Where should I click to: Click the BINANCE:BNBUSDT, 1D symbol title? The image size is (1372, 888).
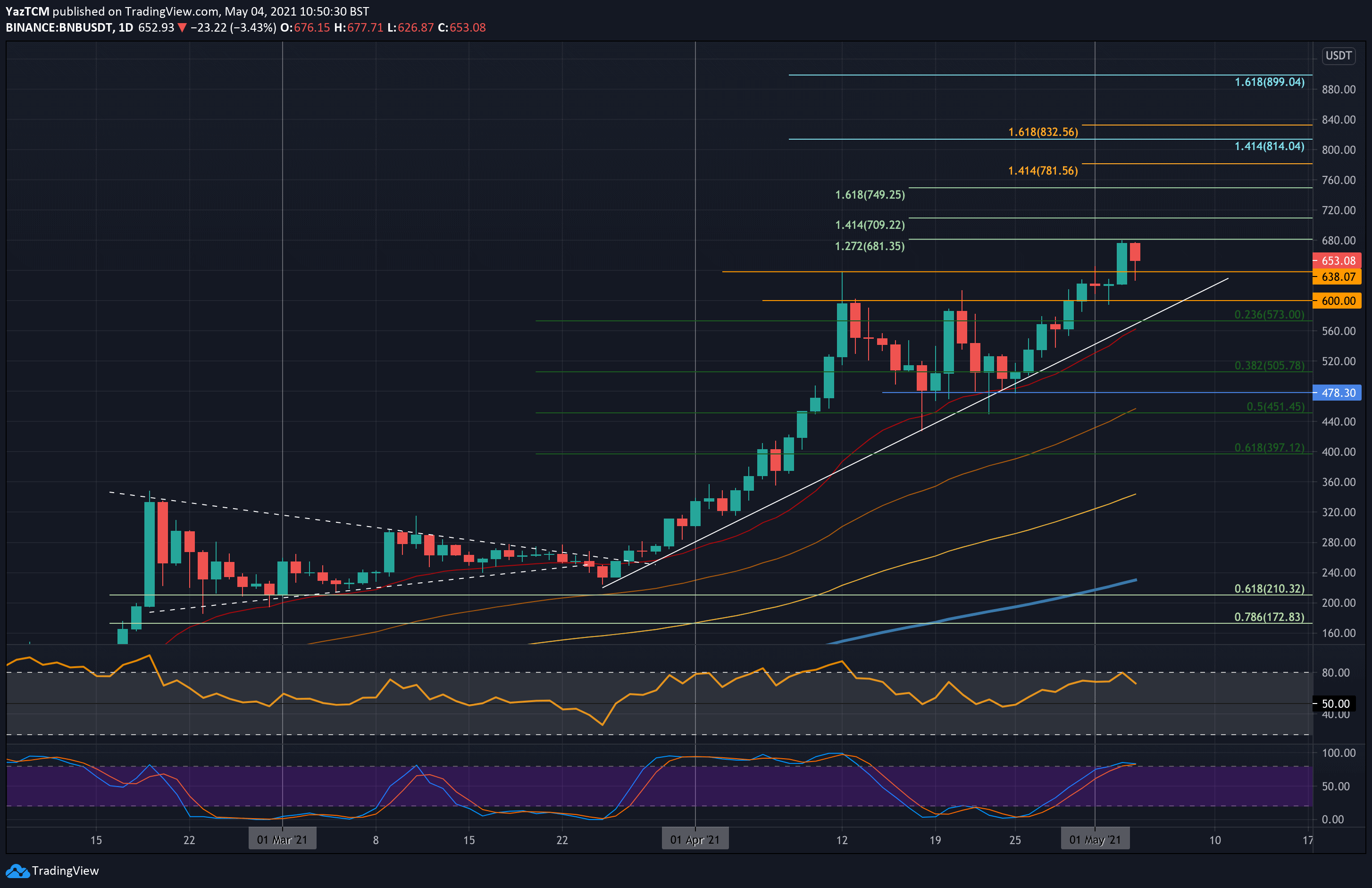click(x=69, y=28)
